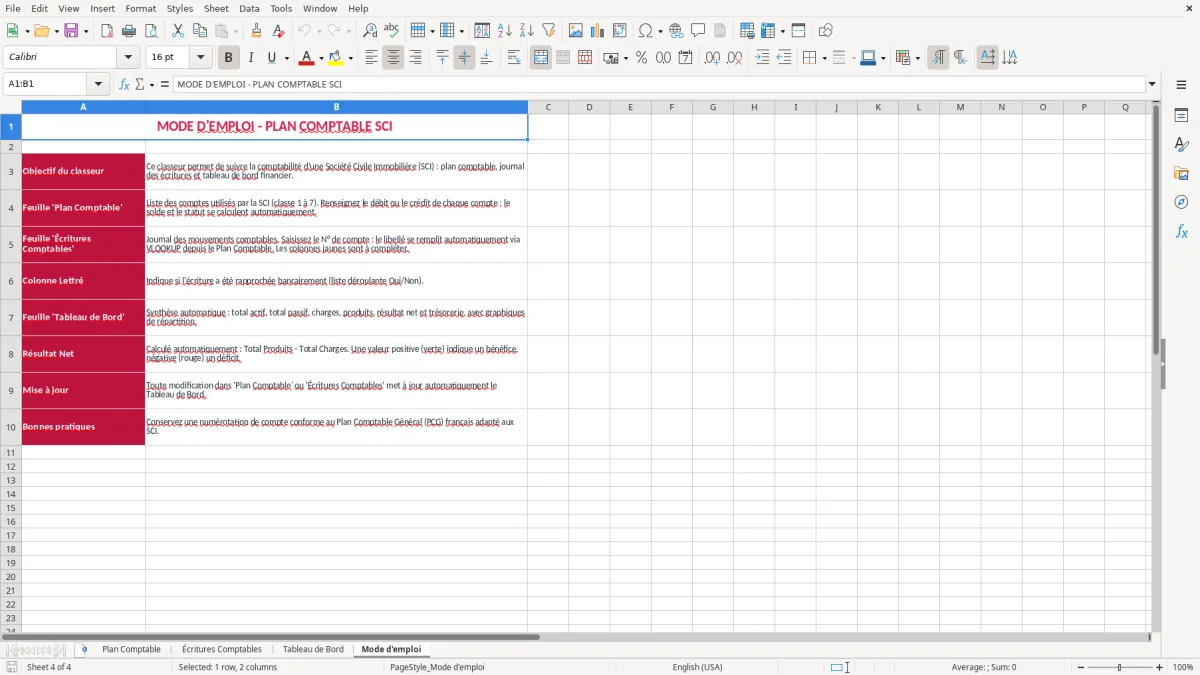Click the 100% zoom level
Viewport: 1200px width, 675px height.
(1183, 667)
